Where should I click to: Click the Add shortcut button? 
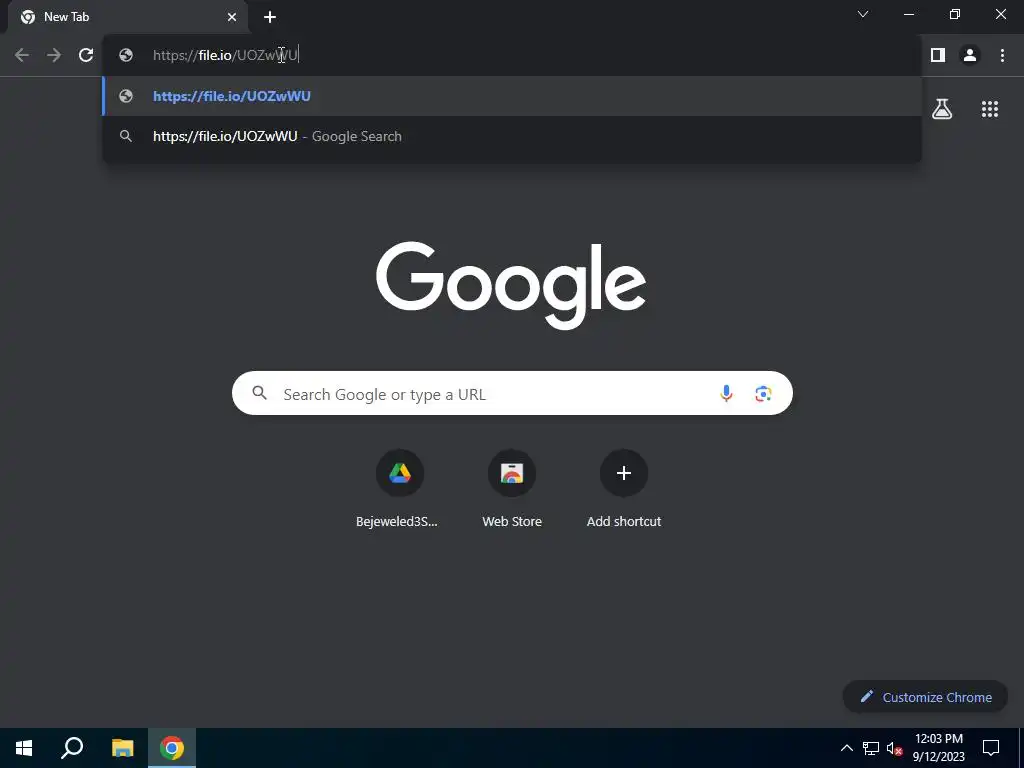click(x=624, y=488)
